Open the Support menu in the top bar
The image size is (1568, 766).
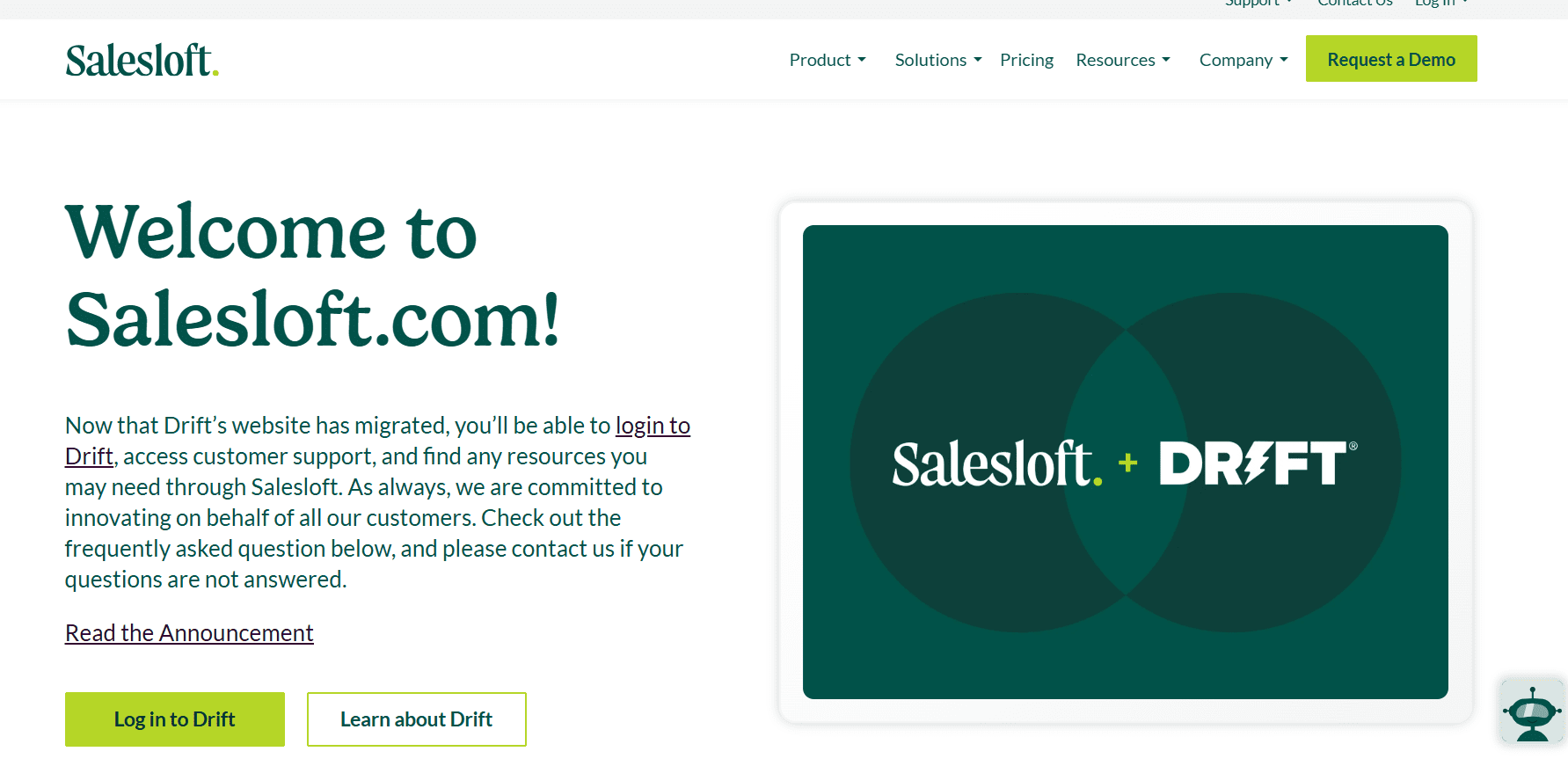[1258, 4]
